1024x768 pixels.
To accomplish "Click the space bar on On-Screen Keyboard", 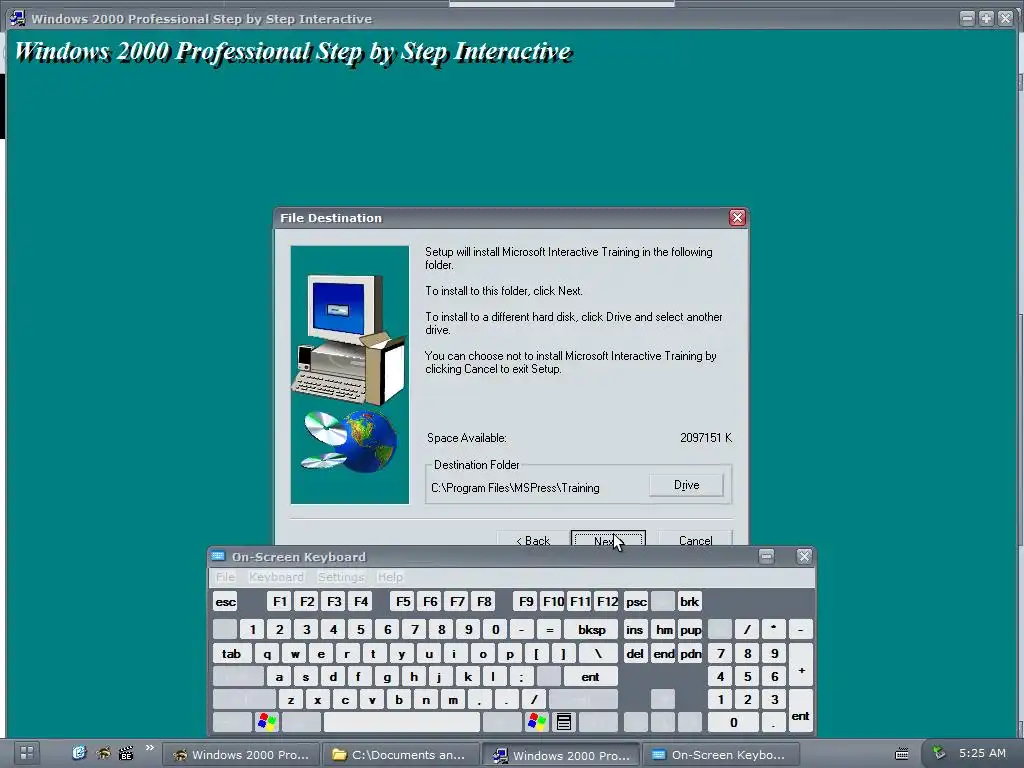I will click(402, 722).
